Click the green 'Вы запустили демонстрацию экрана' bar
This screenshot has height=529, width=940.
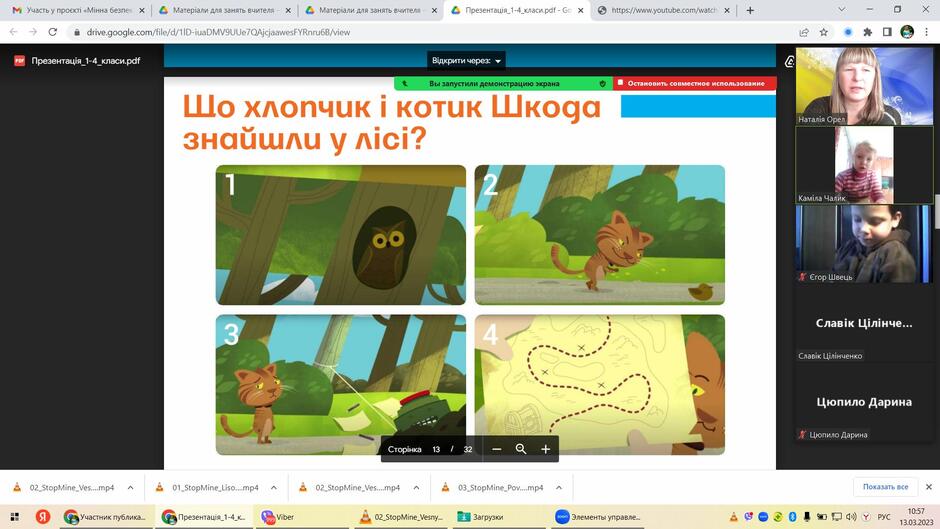(503, 83)
